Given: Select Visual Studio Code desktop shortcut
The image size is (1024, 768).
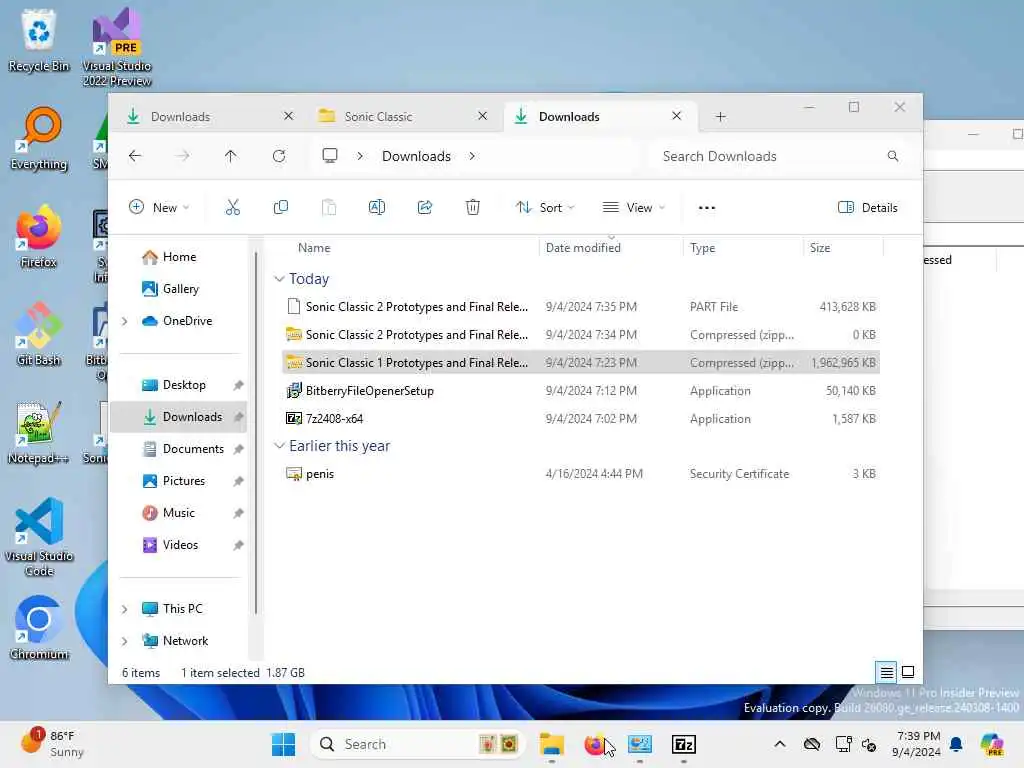Looking at the screenshot, I should pyautogui.click(x=39, y=537).
